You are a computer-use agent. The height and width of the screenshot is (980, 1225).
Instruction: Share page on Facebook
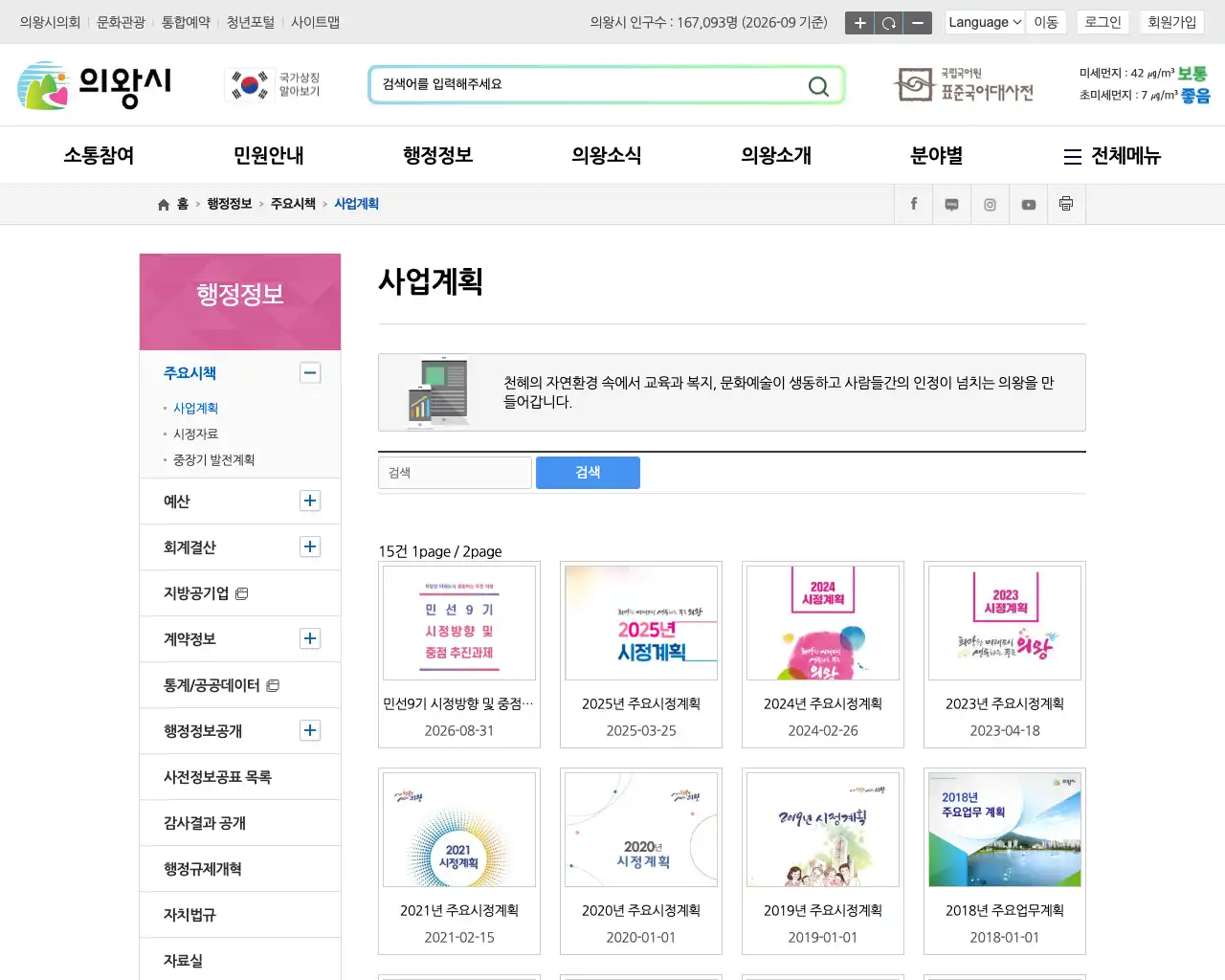pyautogui.click(x=914, y=204)
